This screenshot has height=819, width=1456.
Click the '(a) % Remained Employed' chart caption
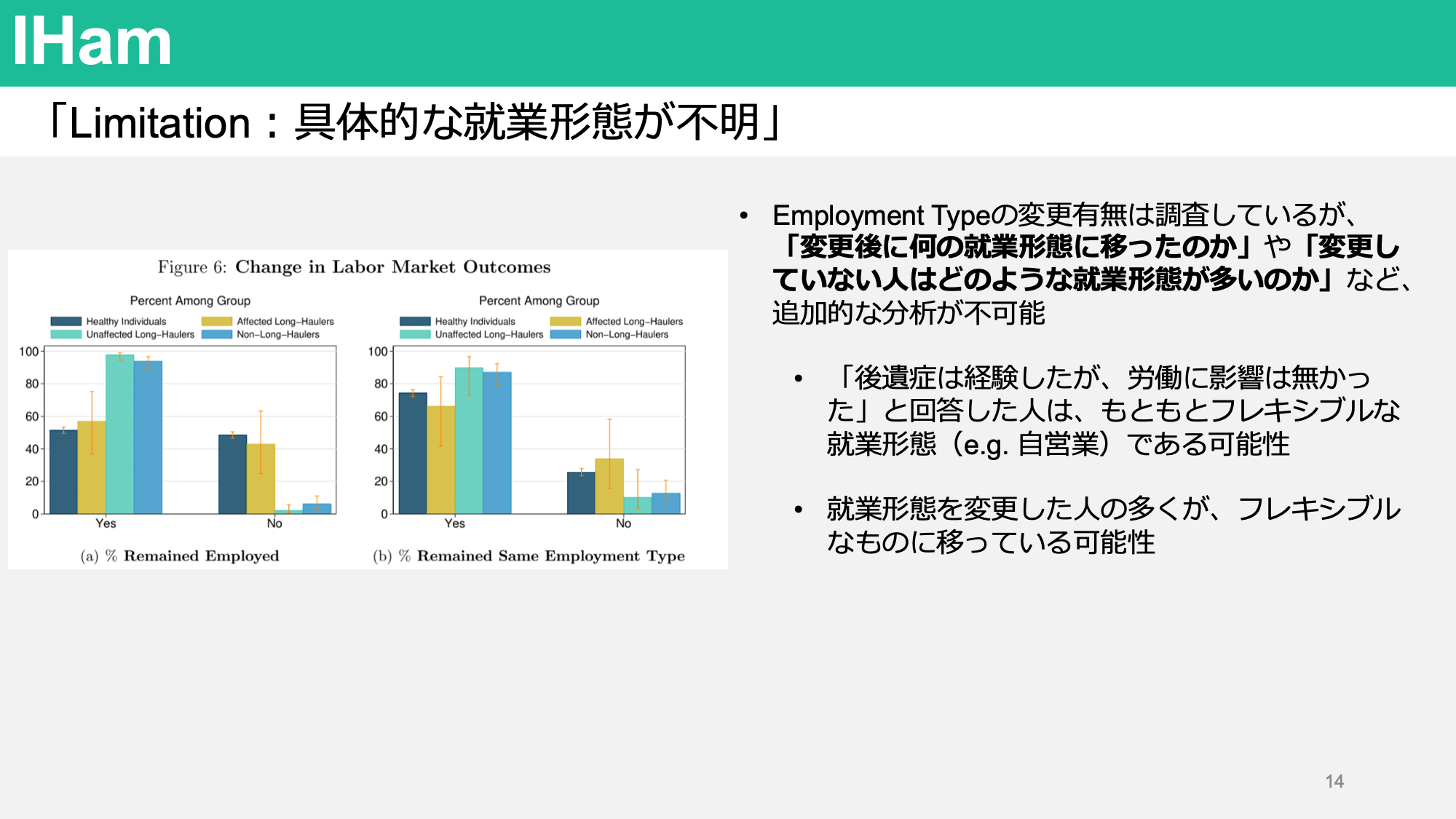coord(180,556)
